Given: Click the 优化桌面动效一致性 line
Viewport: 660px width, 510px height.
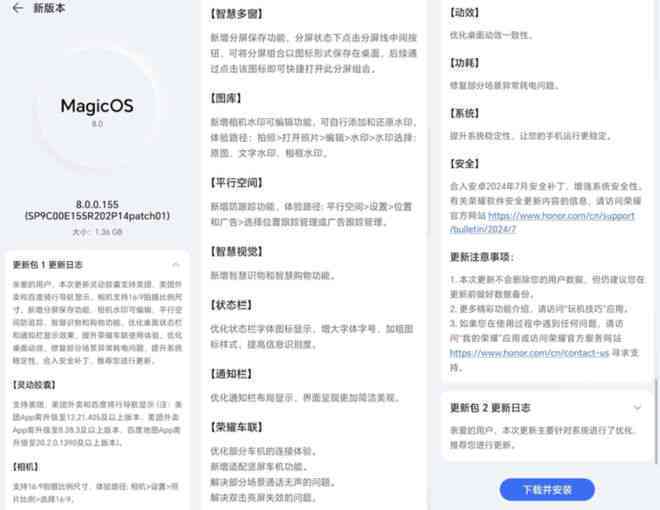Looking at the screenshot, I should (491, 35).
